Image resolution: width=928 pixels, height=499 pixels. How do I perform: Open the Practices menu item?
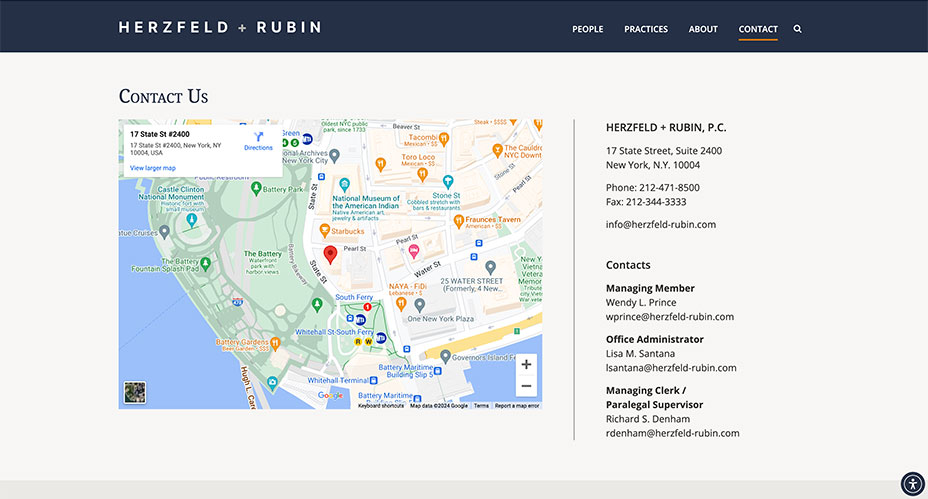tap(646, 29)
